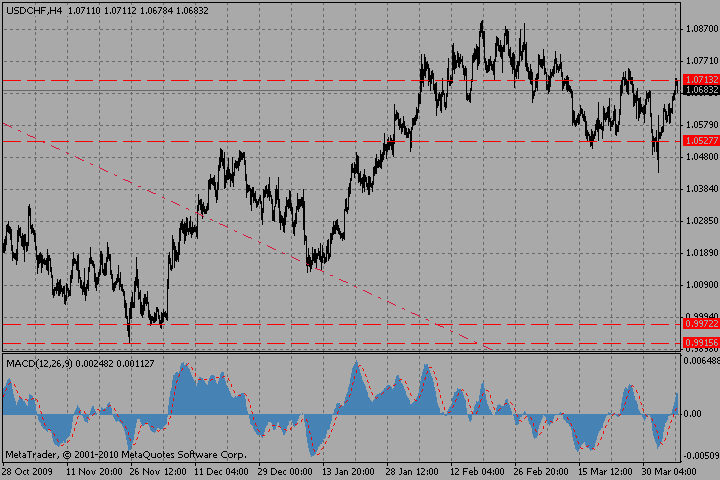Click the 30 Mar 04:00 date label

[x=669, y=472]
